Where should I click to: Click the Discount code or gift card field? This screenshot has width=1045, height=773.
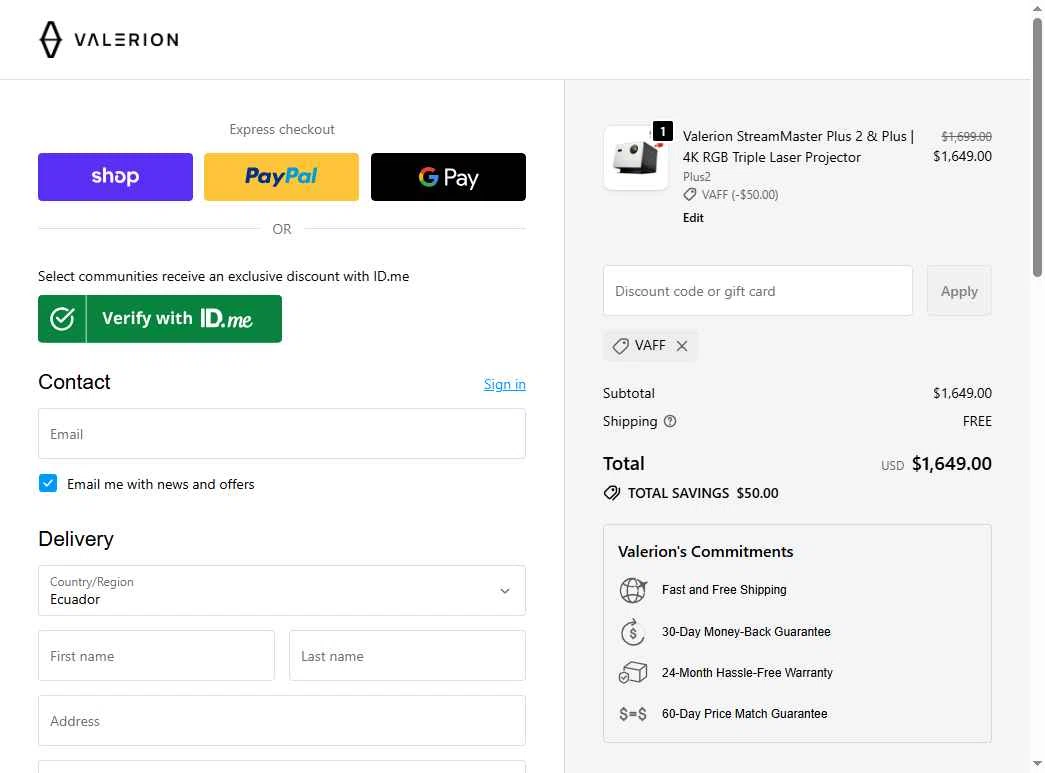coord(758,291)
